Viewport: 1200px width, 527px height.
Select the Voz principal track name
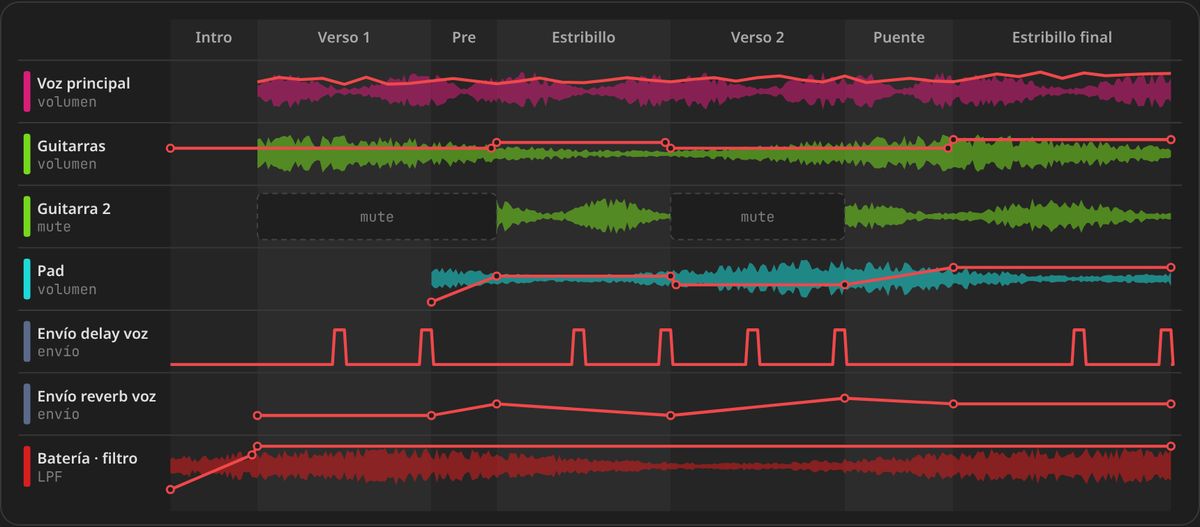tap(83, 83)
